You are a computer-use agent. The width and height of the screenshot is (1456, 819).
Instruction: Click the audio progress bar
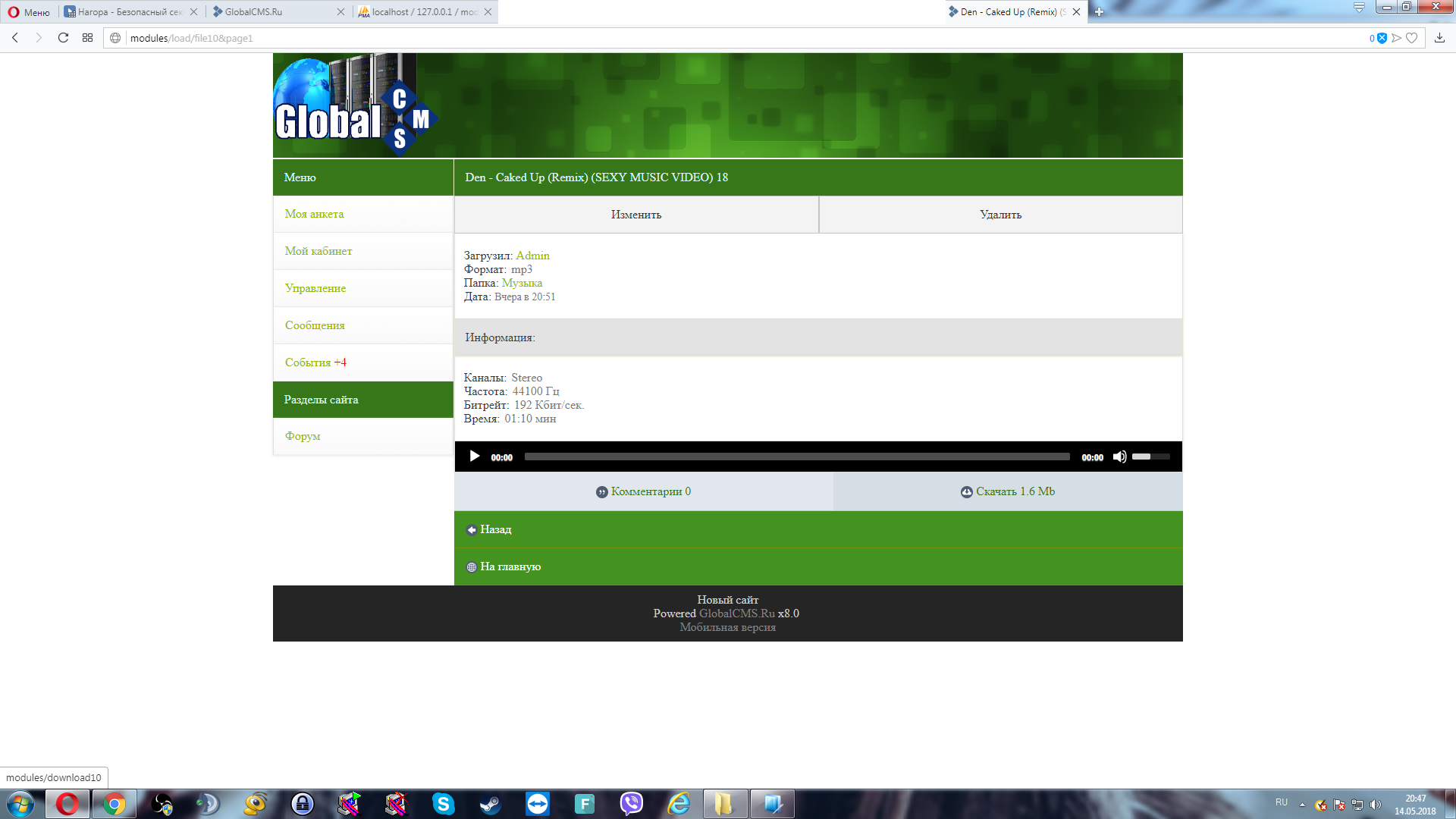796,457
